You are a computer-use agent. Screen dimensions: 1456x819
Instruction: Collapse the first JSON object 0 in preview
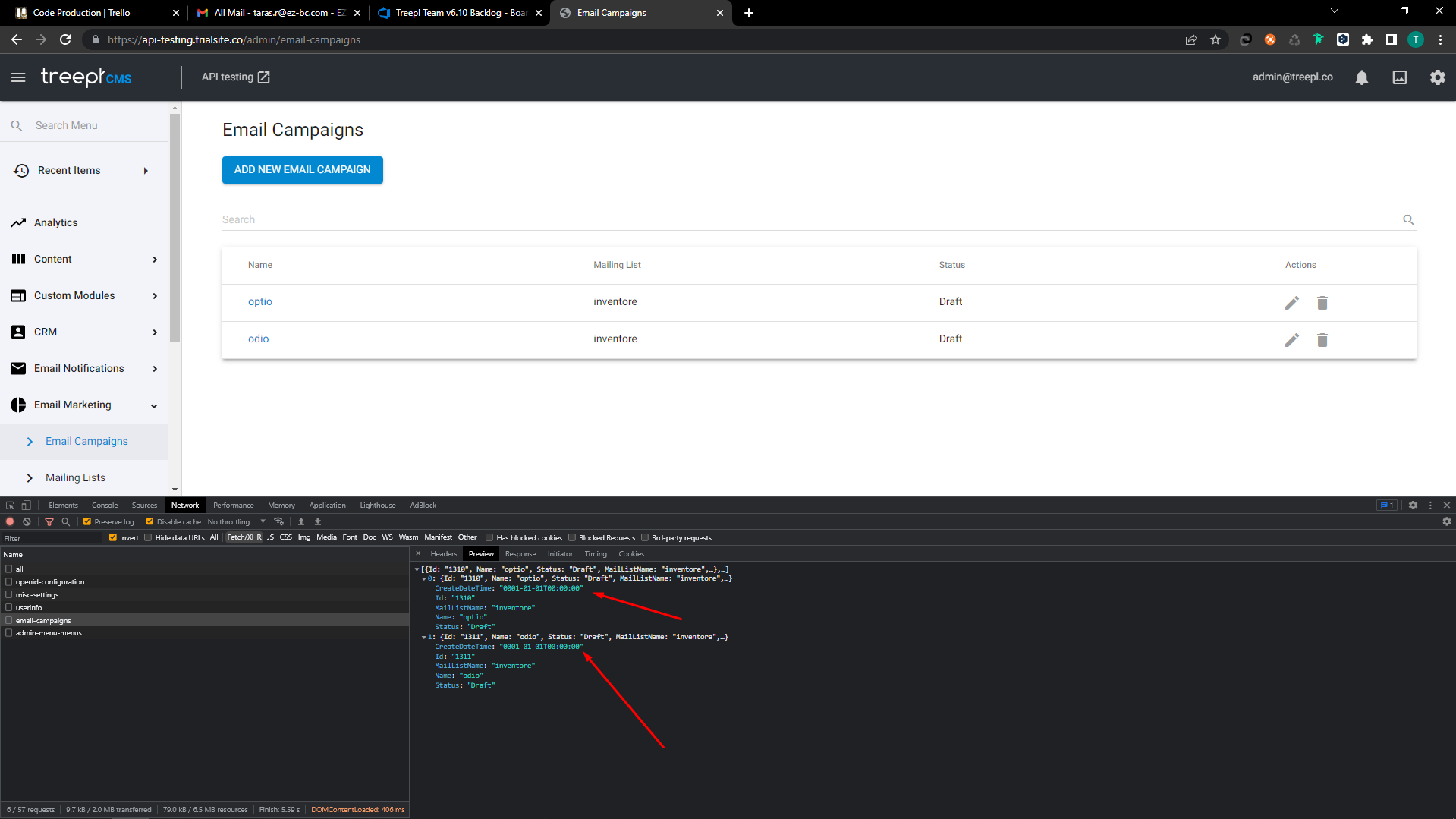(x=424, y=579)
